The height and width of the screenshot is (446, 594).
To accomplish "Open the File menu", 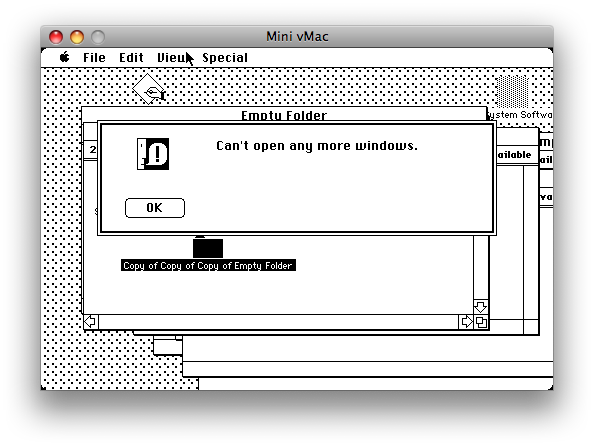I will pyautogui.click(x=94, y=58).
